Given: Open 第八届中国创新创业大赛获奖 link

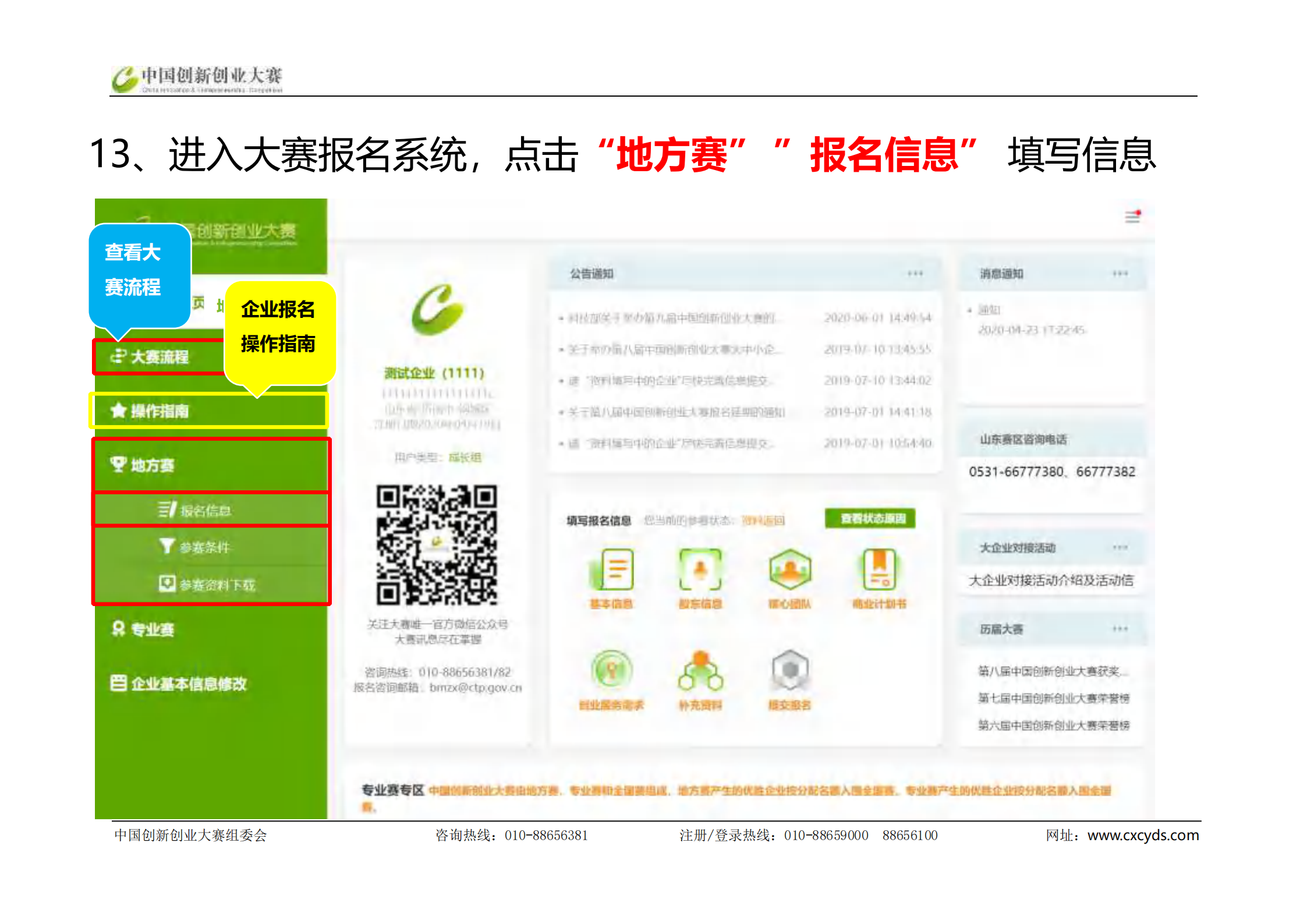Looking at the screenshot, I should 1053,671.
